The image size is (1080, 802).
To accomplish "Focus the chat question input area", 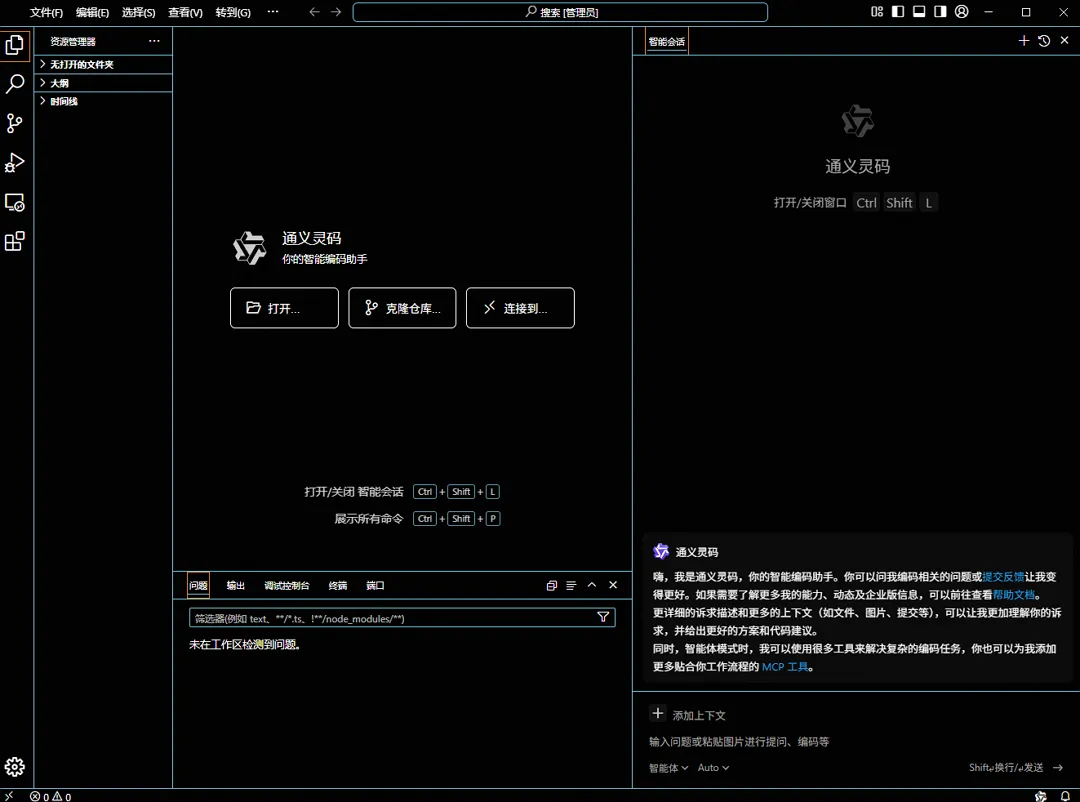I will click(856, 741).
